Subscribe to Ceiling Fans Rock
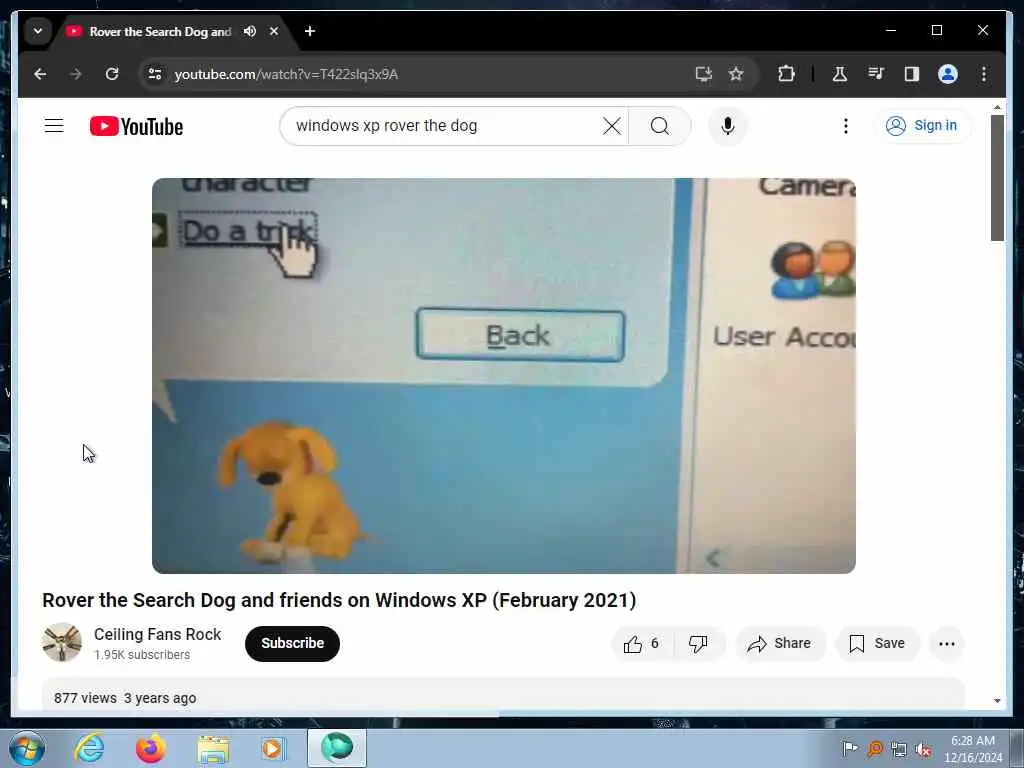The width and height of the screenshot is (1024, 768). click(292, 643)
